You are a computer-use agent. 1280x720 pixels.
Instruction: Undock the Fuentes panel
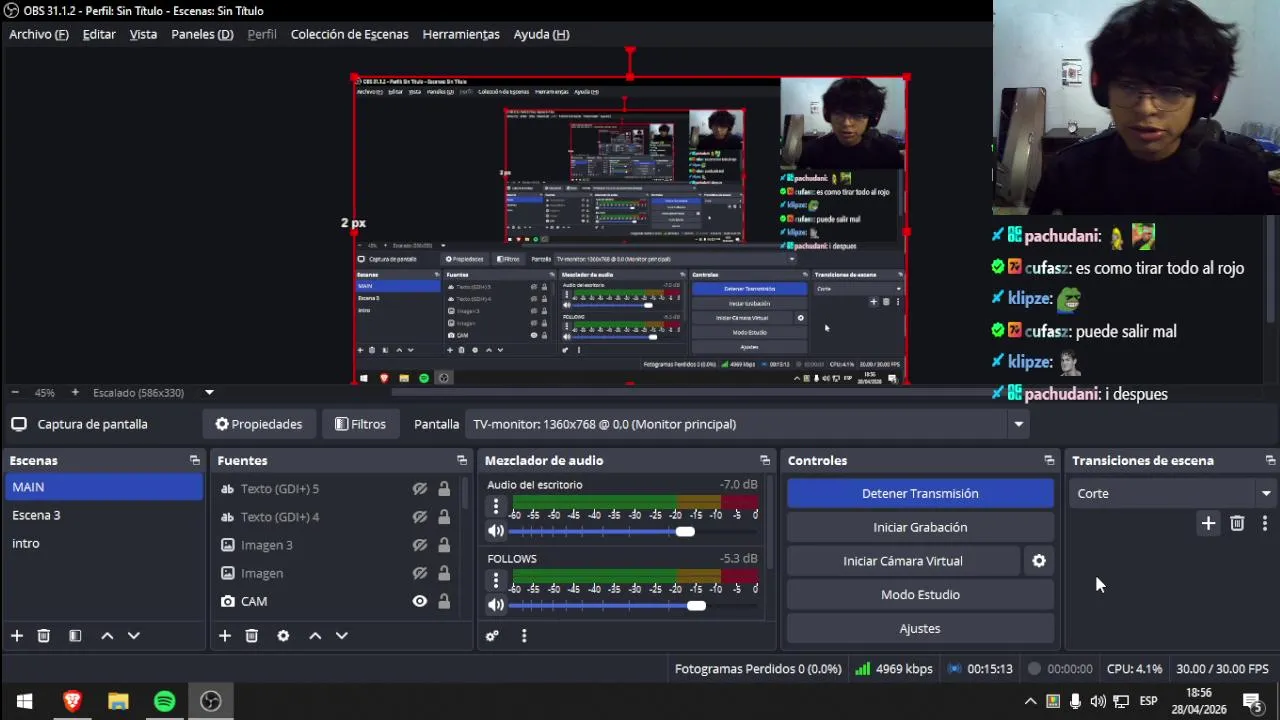point(462,461)
